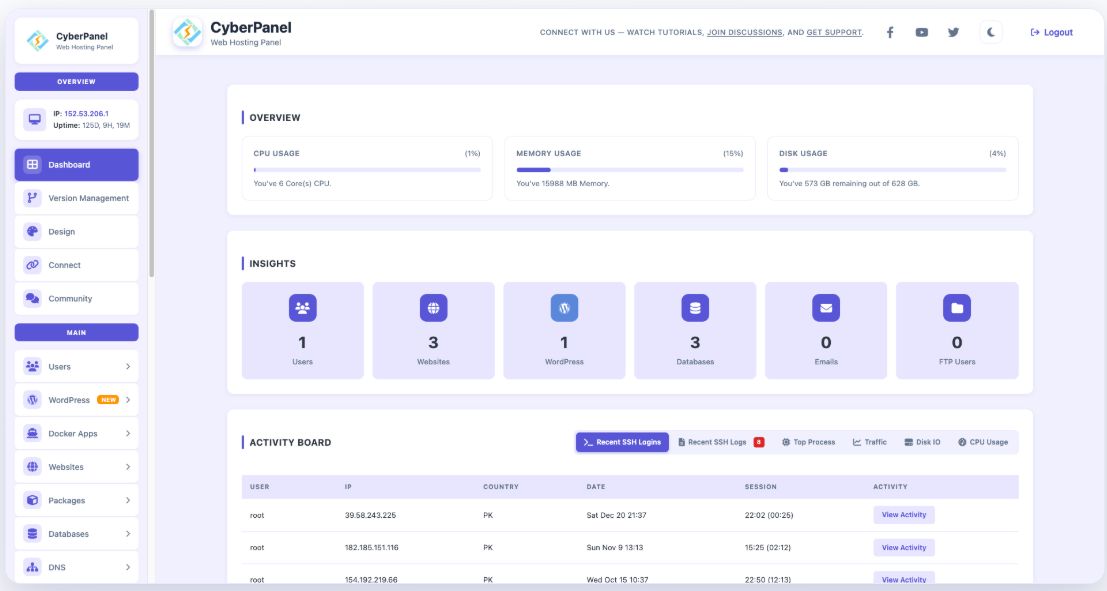This screenshot has height=591, width=1107.
Task: Click the Get Support link
Action: pyautogui.click(x=834, y=32)
